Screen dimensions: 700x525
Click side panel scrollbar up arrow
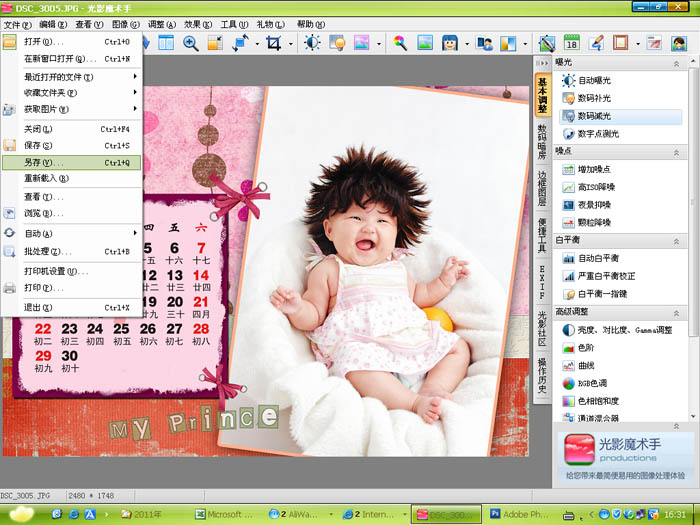pyautogui.click(x=693, y=61)
